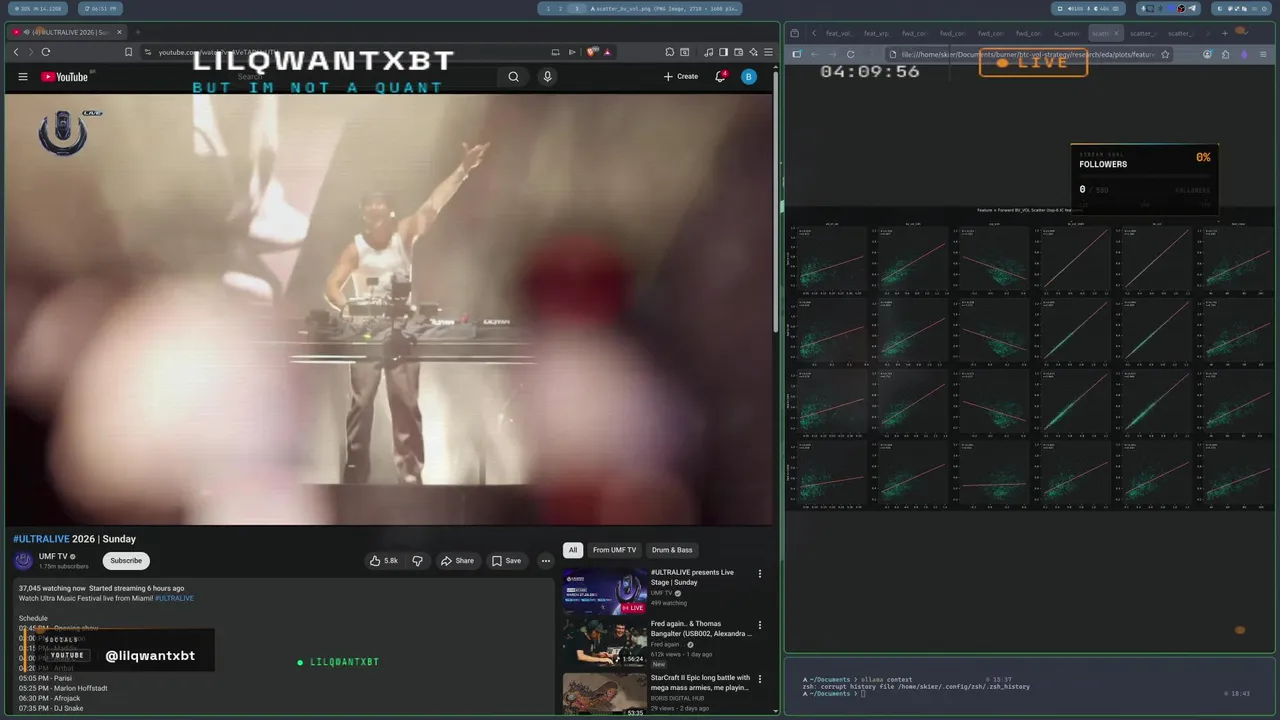
Task: Open extensions puzzle icon in the right browser
Action: pos(1226,54)
